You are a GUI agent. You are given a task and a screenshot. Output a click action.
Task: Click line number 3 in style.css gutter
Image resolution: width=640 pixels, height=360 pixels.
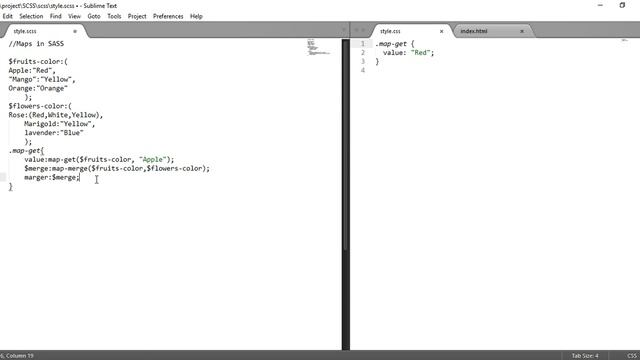(x=363, y=62)
